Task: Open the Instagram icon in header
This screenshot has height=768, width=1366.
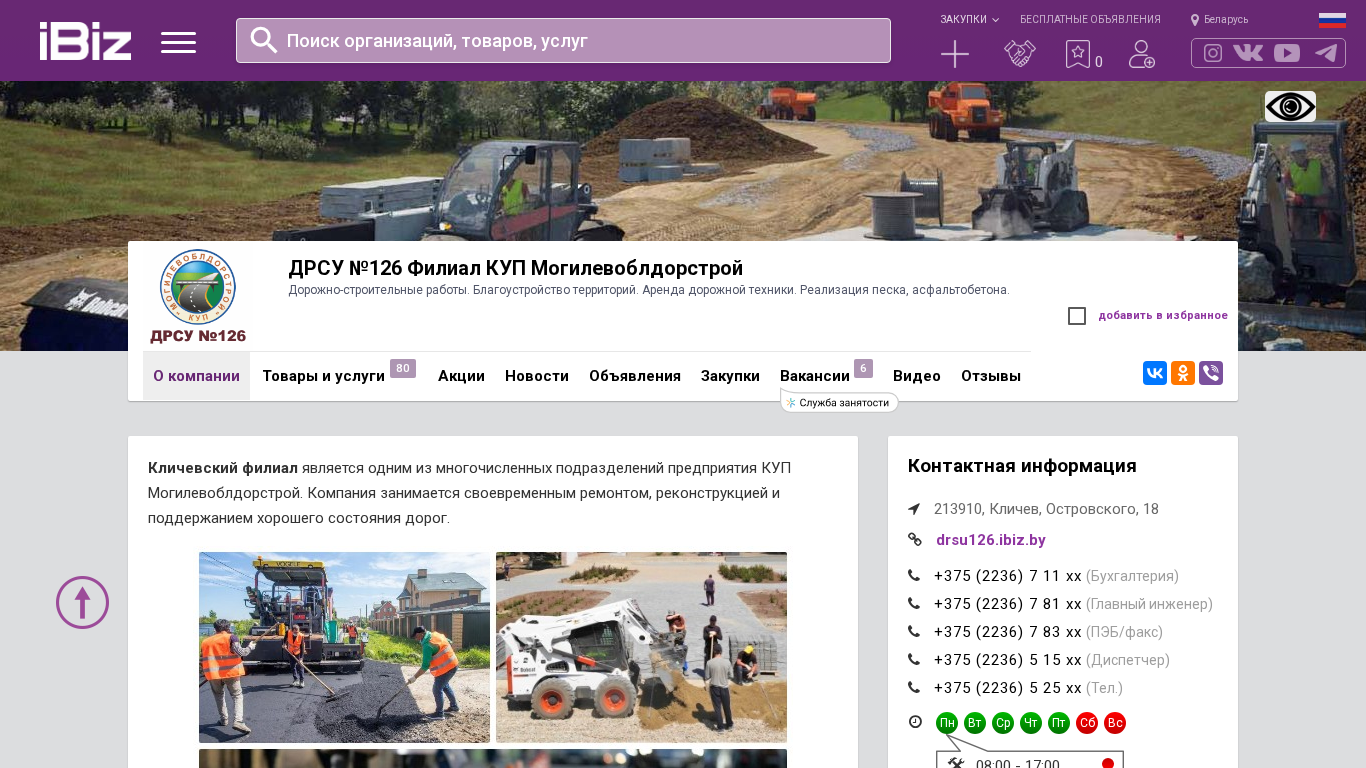Action: (1213, 53)
